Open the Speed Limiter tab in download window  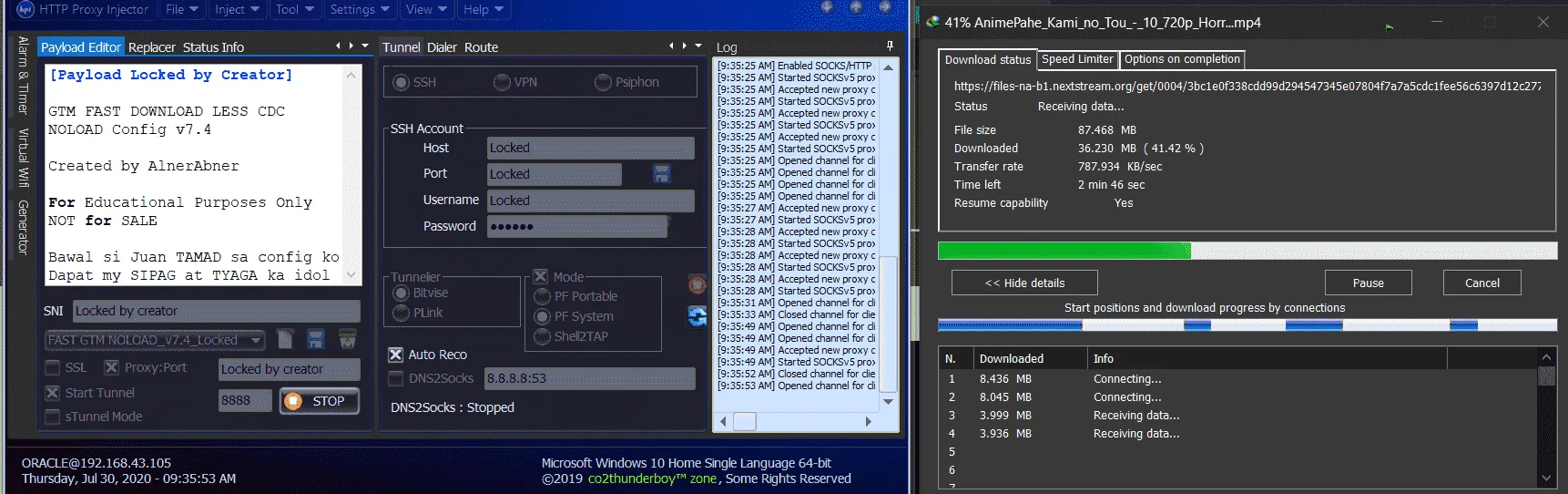point(1077,59)
